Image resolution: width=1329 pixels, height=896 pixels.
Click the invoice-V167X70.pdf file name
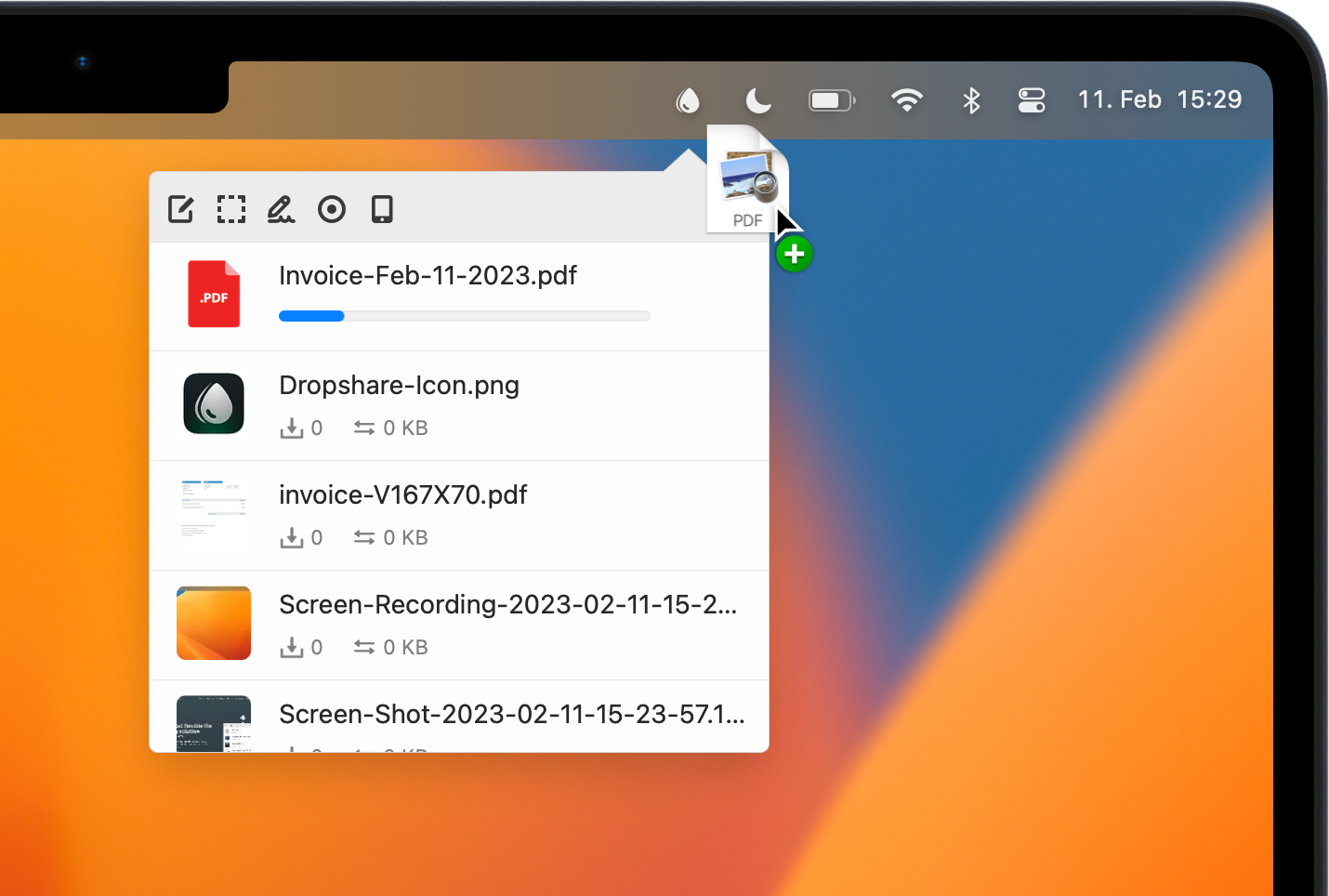click(x=402, y=494)
